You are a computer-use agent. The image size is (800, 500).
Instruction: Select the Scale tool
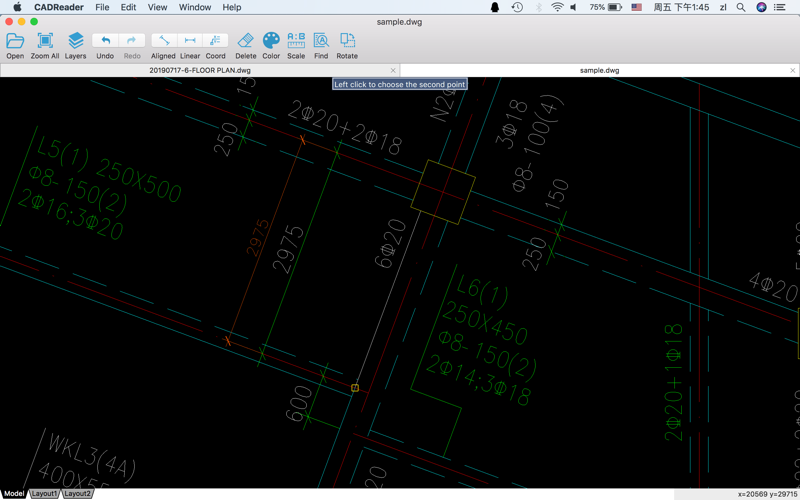[x=296, y=45]
